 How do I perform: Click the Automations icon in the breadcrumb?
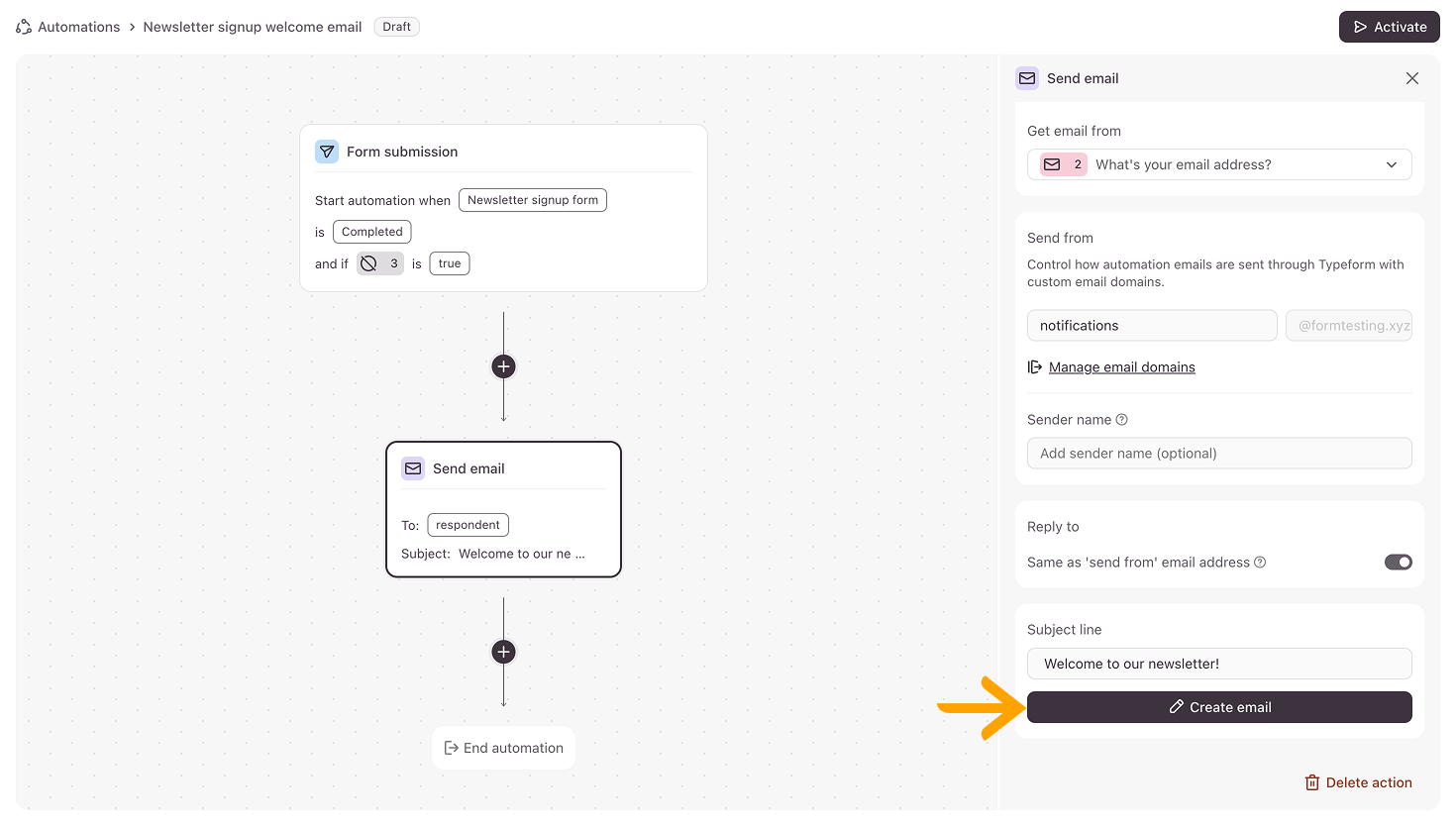pyautogui.click(x=24, y=27)
